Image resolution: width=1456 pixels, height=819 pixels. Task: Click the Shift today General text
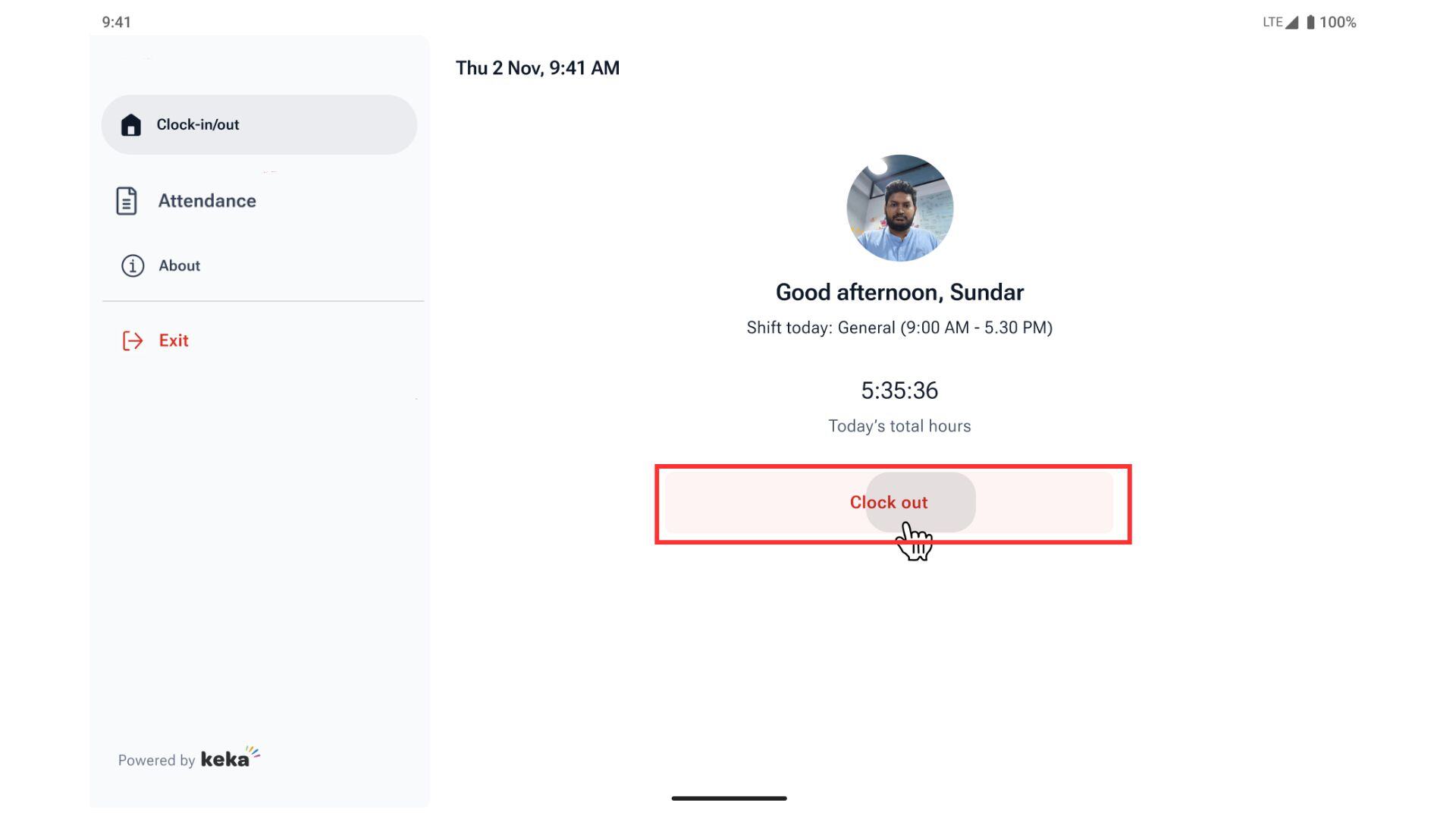click(899, 328)
